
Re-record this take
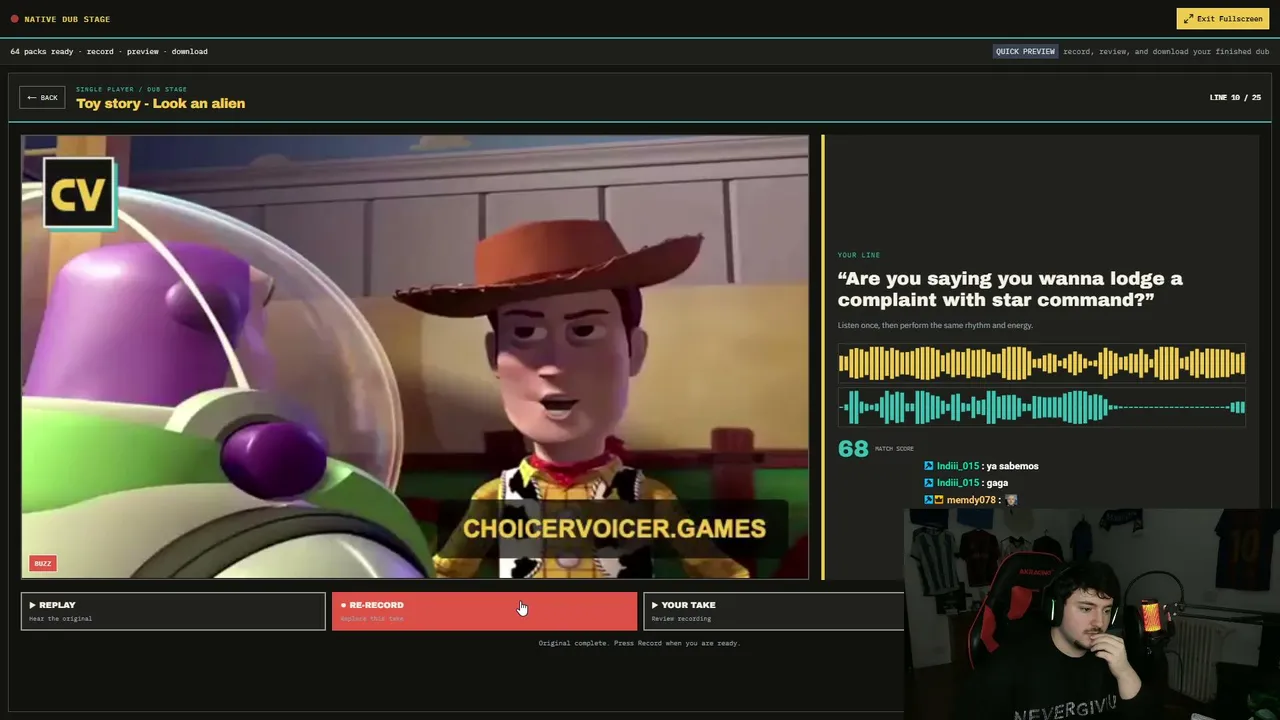coord(484,611)
